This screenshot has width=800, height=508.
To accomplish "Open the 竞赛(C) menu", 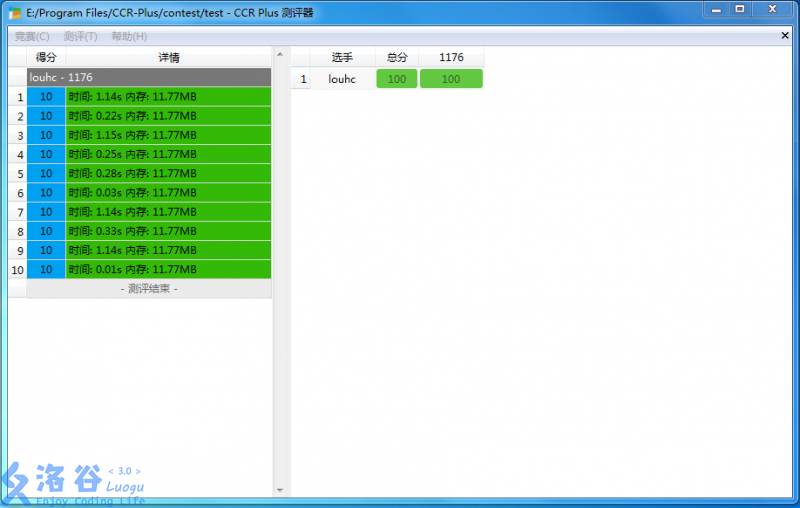I will coord(32,36).
